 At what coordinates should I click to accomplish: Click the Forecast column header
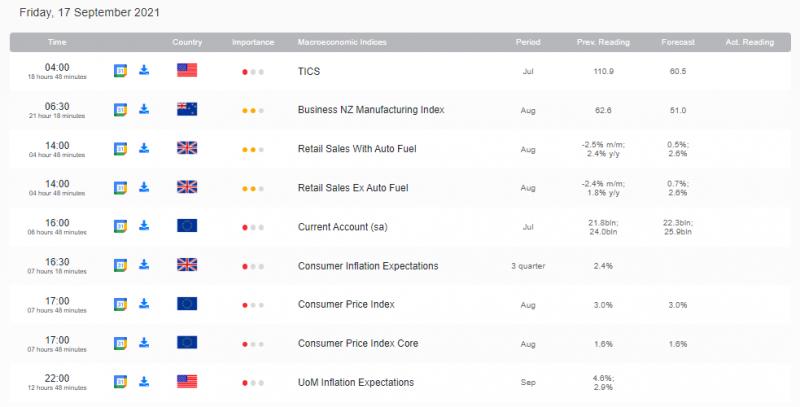pos(678,42)
